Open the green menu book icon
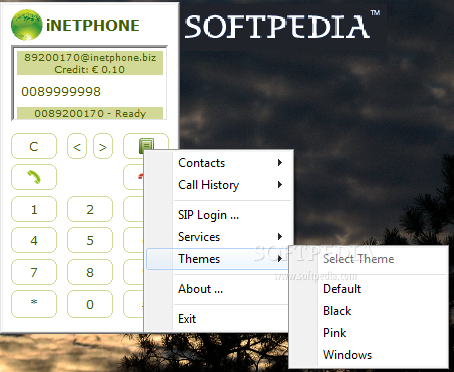The height and width of the screenshot is (372, 454). tap(146, 145)
